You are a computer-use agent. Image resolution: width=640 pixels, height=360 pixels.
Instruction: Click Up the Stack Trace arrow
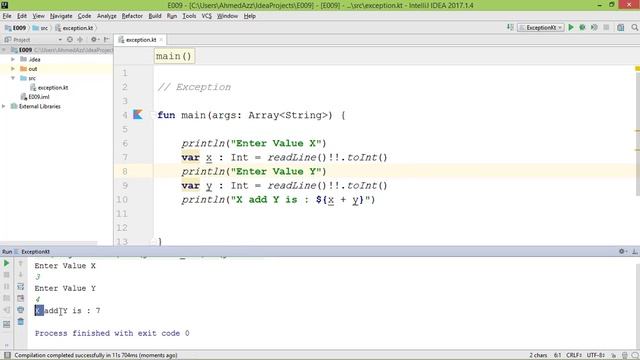[20, 263]
